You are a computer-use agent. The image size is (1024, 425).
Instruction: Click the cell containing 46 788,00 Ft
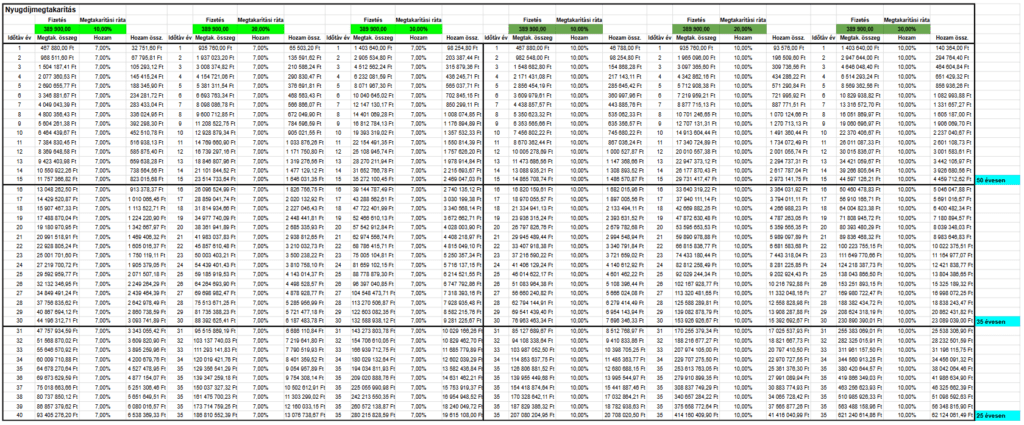(x=625, y=46)
